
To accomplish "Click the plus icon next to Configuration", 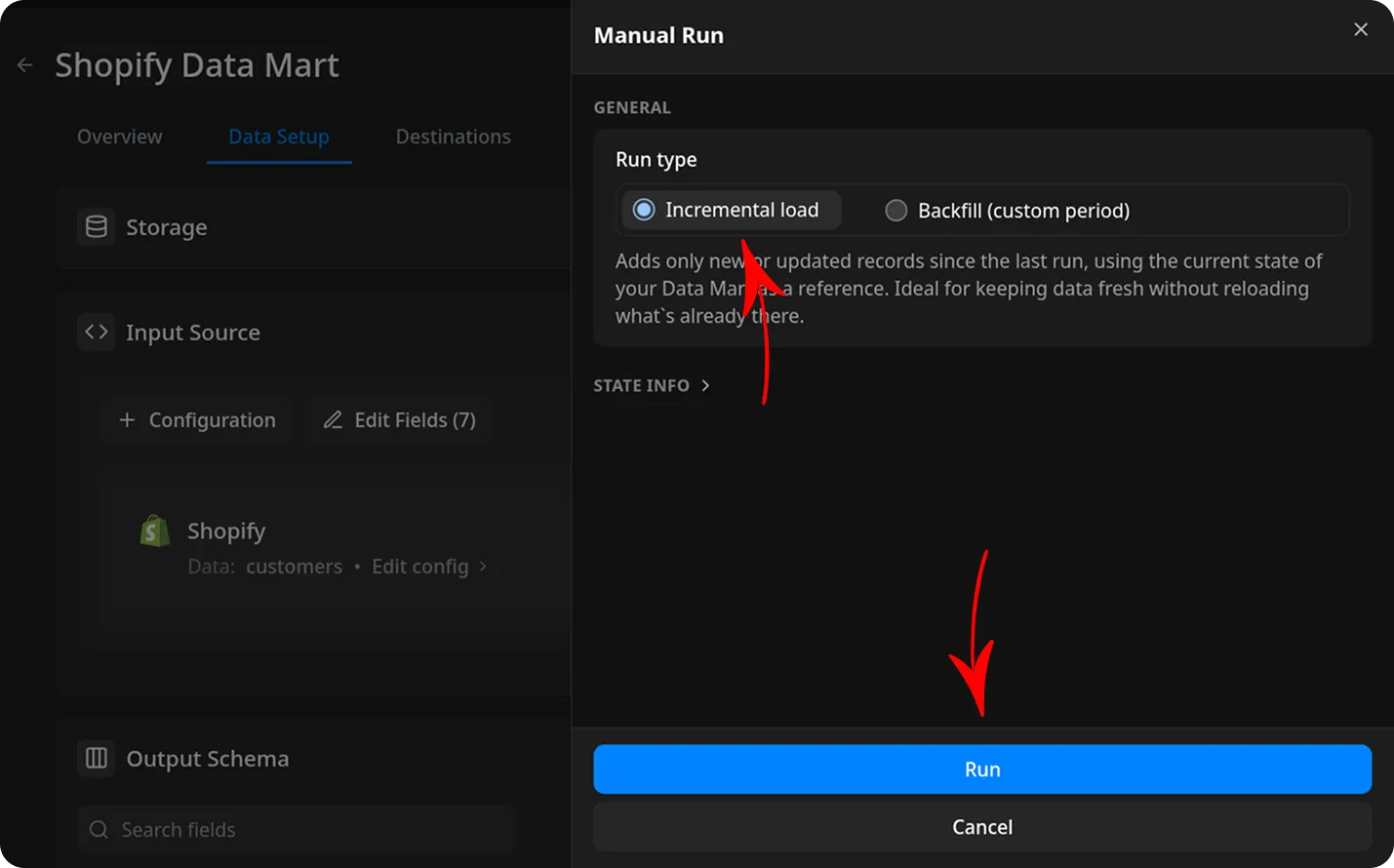I will [126, 419].
